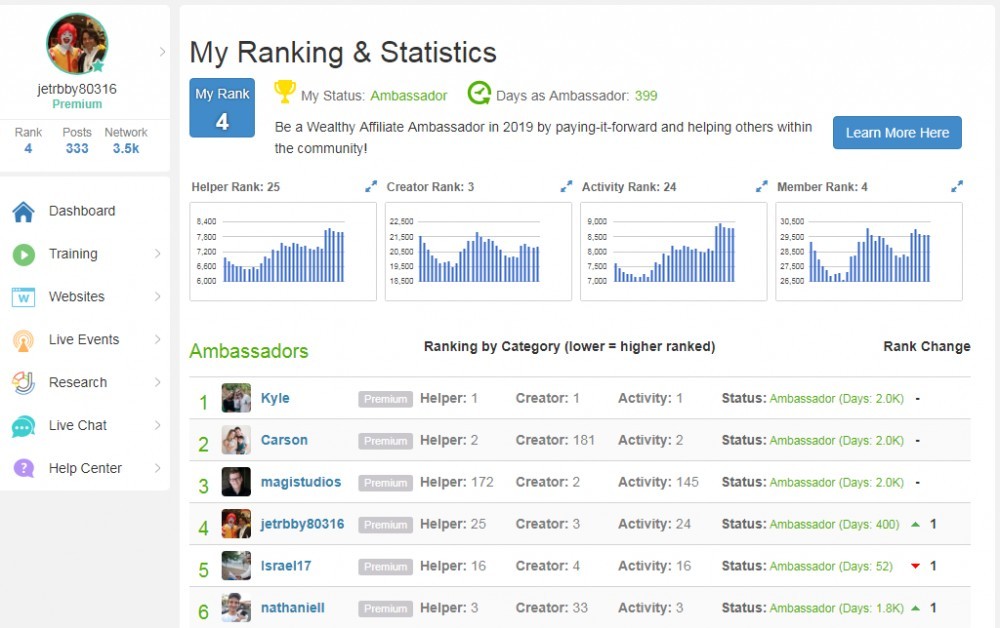Click the Creator Rank bar chart
Image resolution: width=1000 pixels, height=628 pixels.
pyautogui.click(x=478, y=251)
